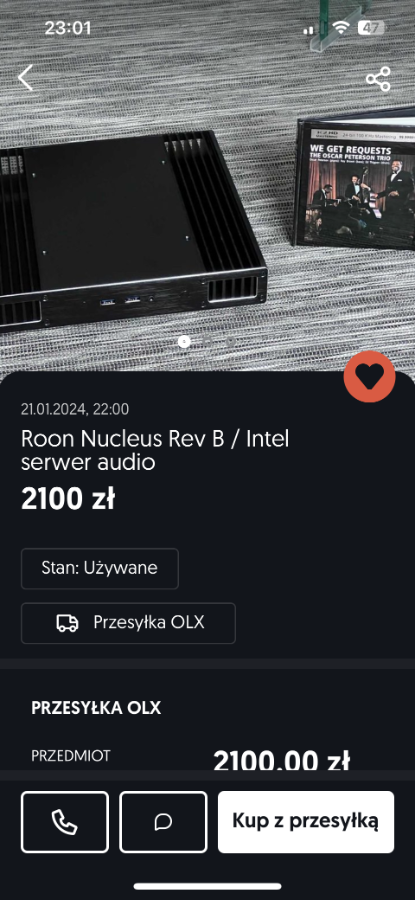This screenshot has width=415, height=900.
Task: Click the Kup z przesyłką button
Action: pyautogui.click(x=306, y=822)
